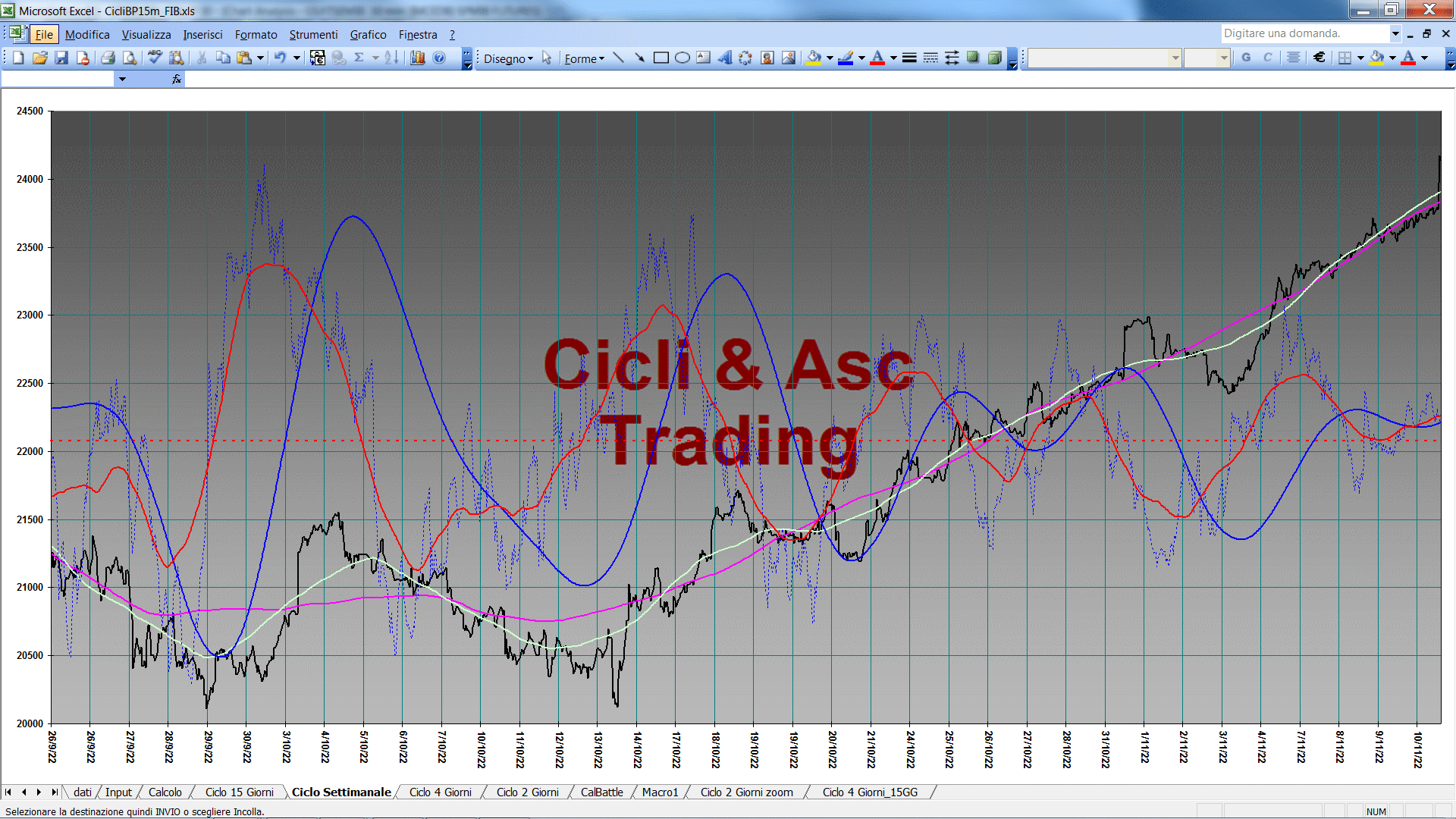
Task: Open the Visualizza menu
Action: tap(146, 34)
